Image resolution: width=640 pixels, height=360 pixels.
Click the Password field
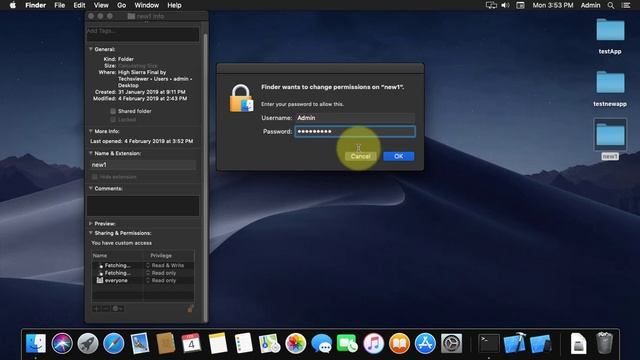click(x=355, y=131)
